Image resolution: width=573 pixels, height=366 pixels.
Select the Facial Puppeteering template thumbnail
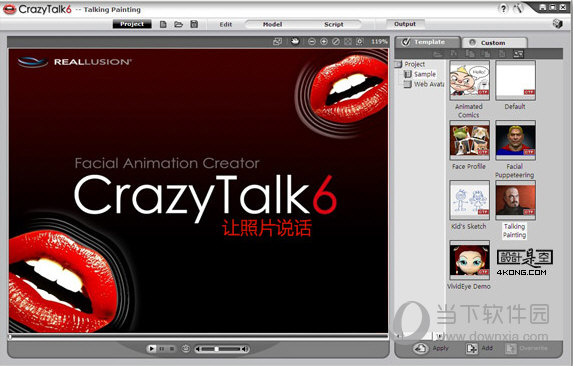point(515,140)
